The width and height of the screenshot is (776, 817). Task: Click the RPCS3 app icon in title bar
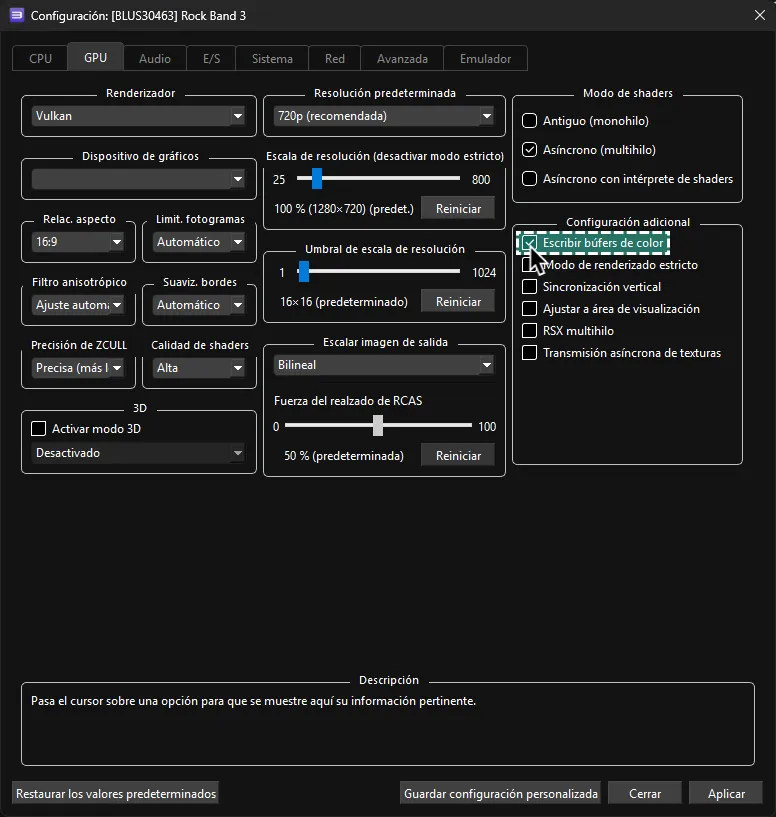(17, 15)
